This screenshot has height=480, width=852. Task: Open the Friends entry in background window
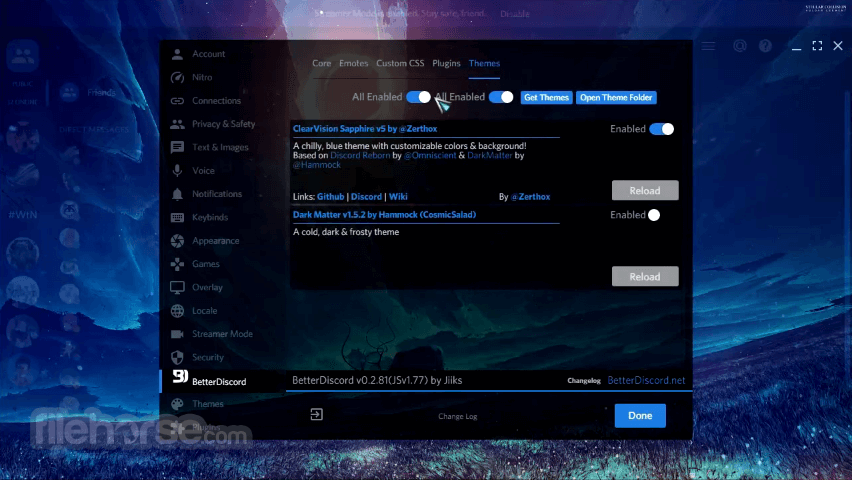[x=90, y=92]
